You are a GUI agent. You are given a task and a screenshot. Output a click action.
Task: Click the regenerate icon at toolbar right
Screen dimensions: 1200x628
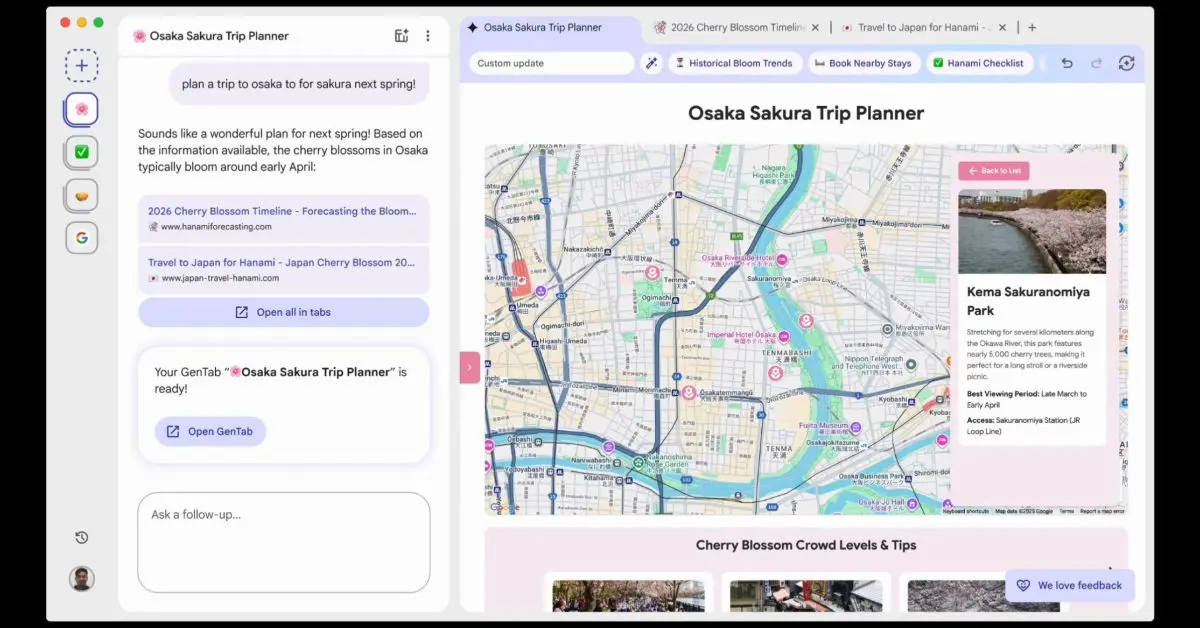1126,63
